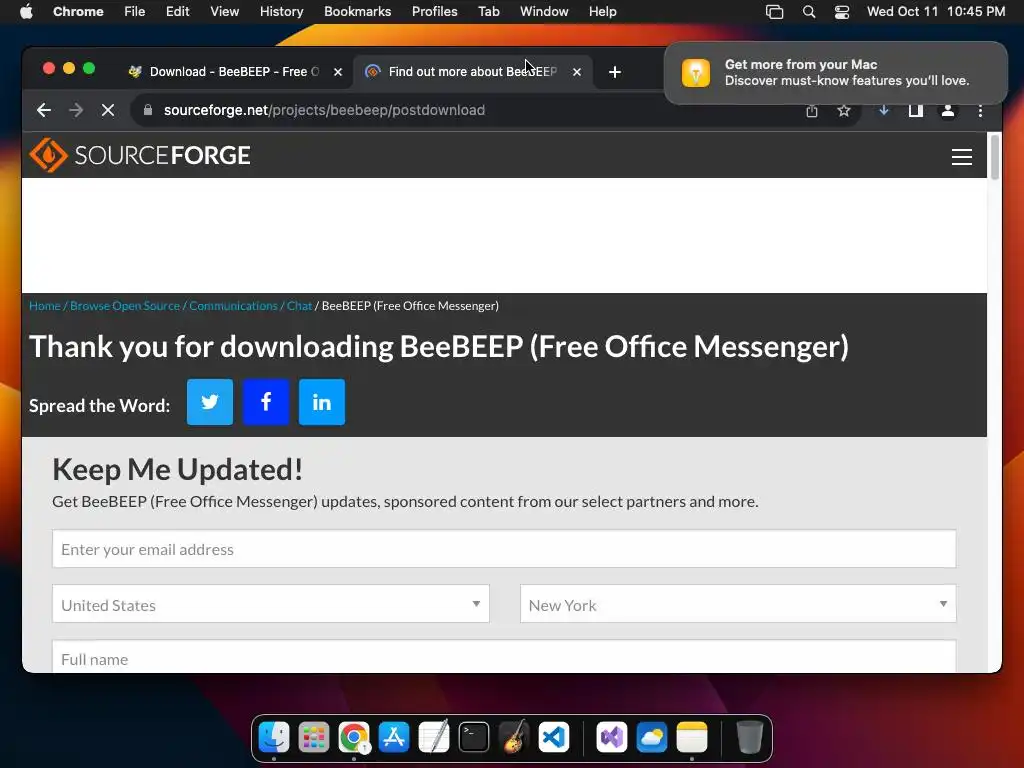Open Chrome three-dot menu
Screen dimensions: 1024x768
980,111
